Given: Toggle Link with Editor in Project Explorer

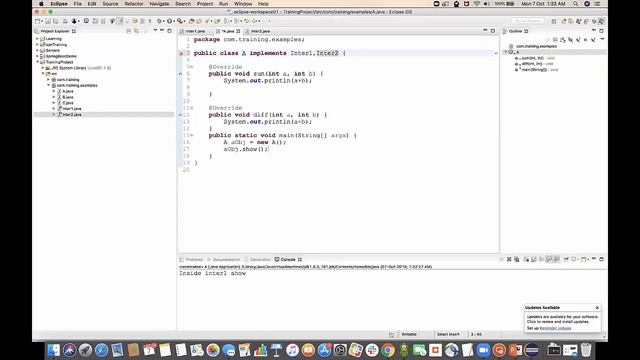Looking at the screenshot, I should [x=137, y=31].
